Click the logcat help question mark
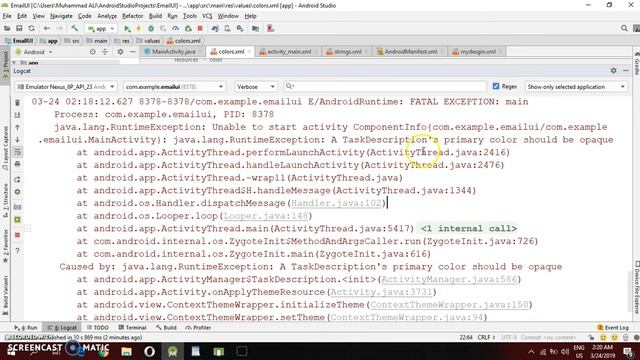Viewport: 640px width, 360px height. click(x=18, y=251)
